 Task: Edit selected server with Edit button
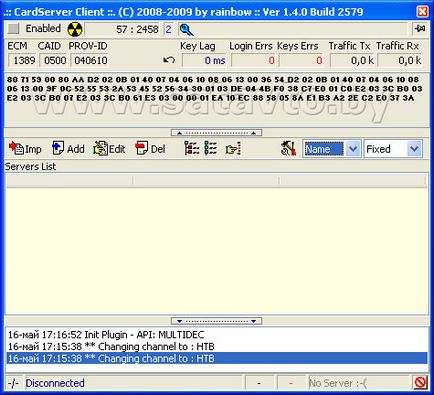click(109, 149)
